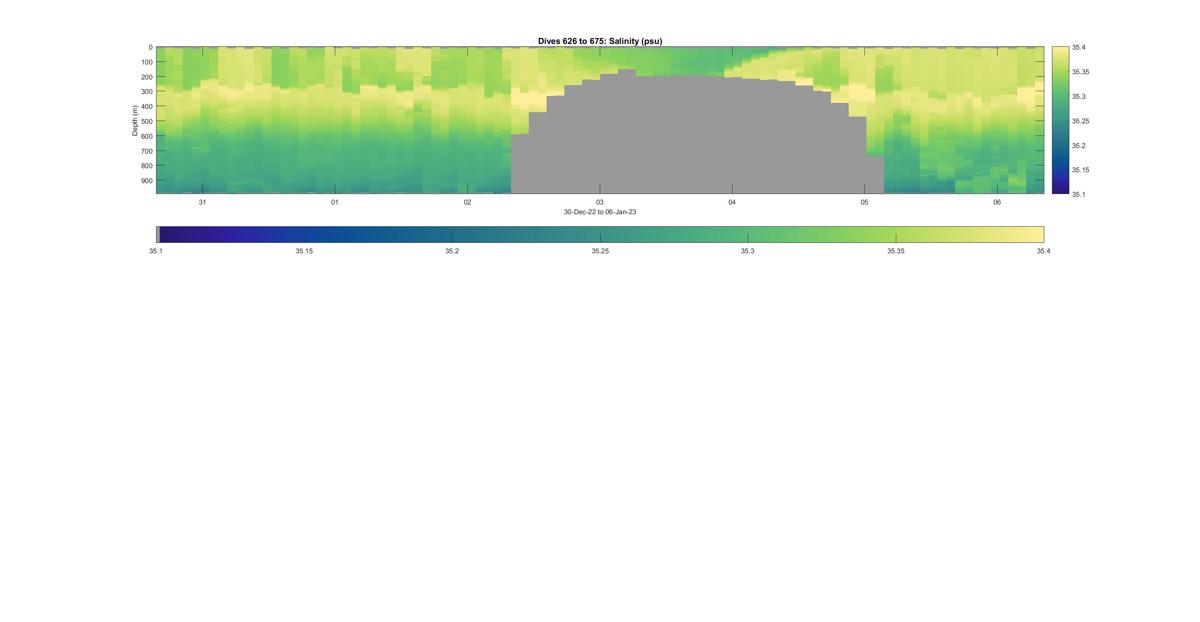Screen dimensions: 1200x622
Task: Click the "31" date tick label
Action: coord(202,202)
